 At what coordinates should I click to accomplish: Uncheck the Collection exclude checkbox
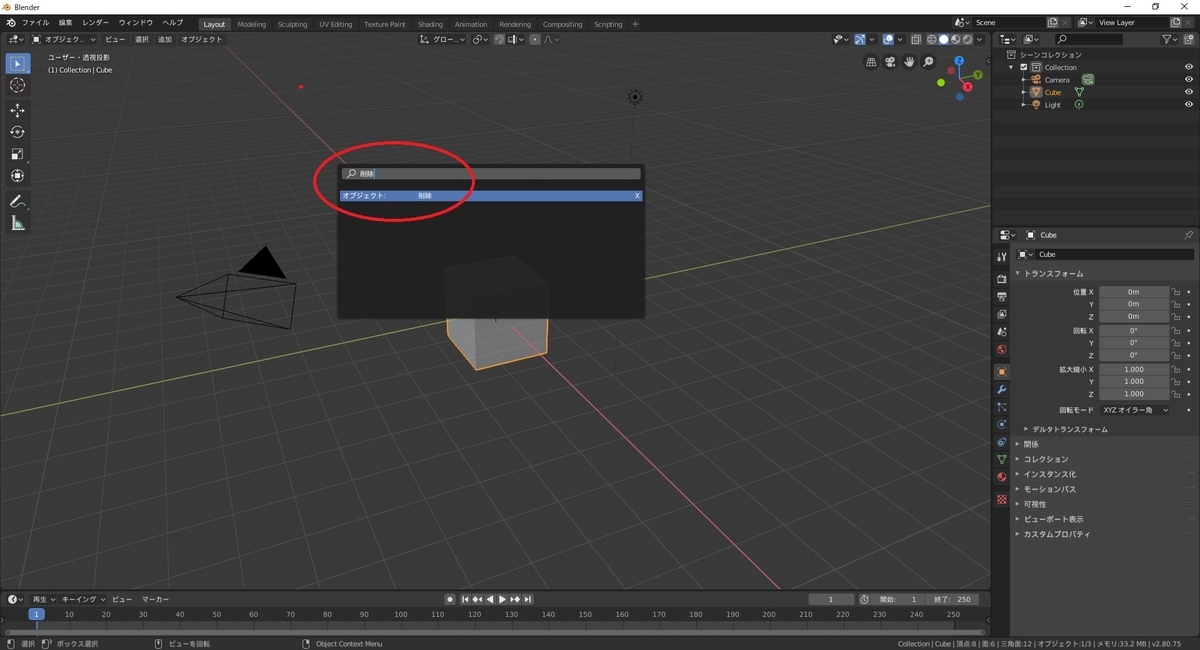tap(1024, 67)
